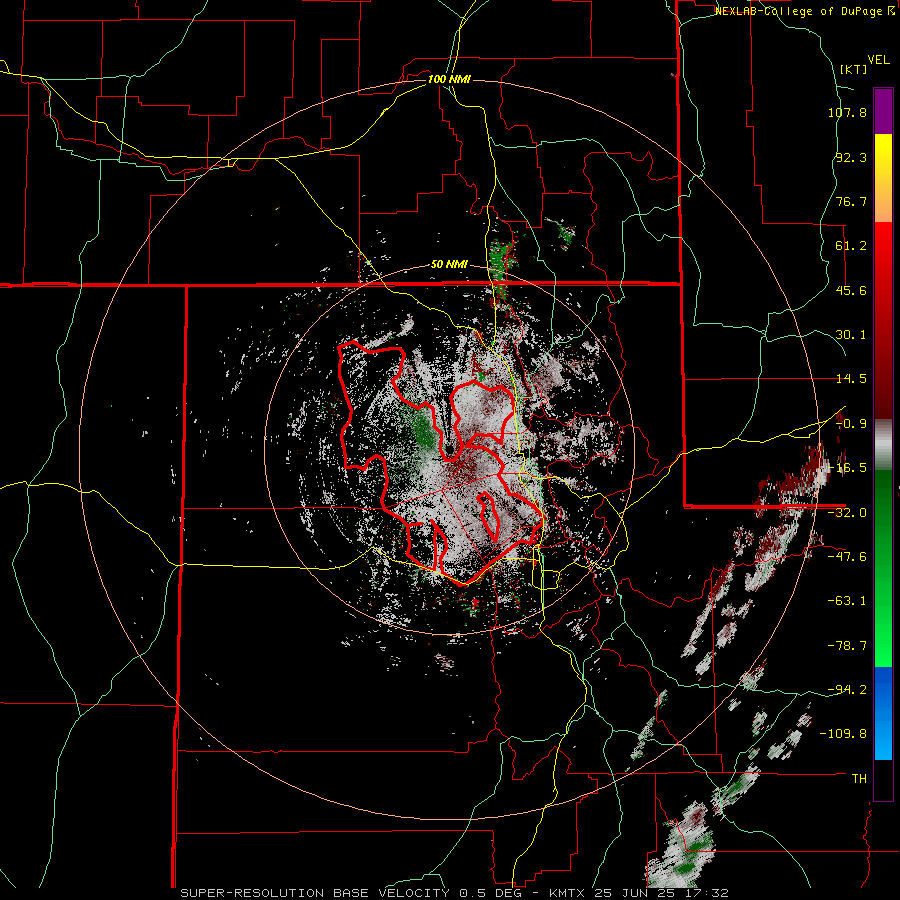The image size is (900, 900).
Task: Select the -109.8 scale label
Action: 844,734
